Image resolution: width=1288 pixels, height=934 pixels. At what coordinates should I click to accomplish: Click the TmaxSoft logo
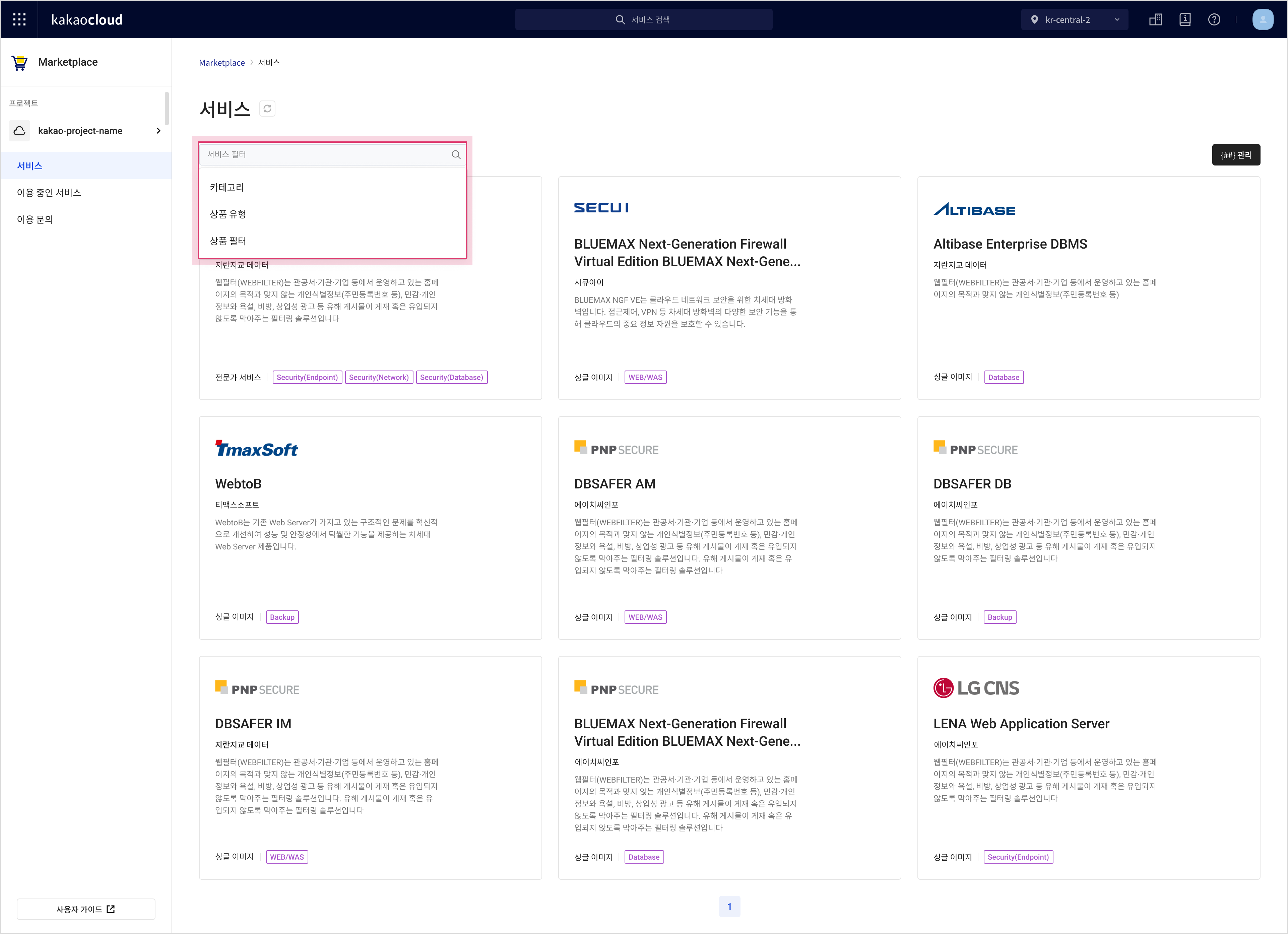coord(256,449)
